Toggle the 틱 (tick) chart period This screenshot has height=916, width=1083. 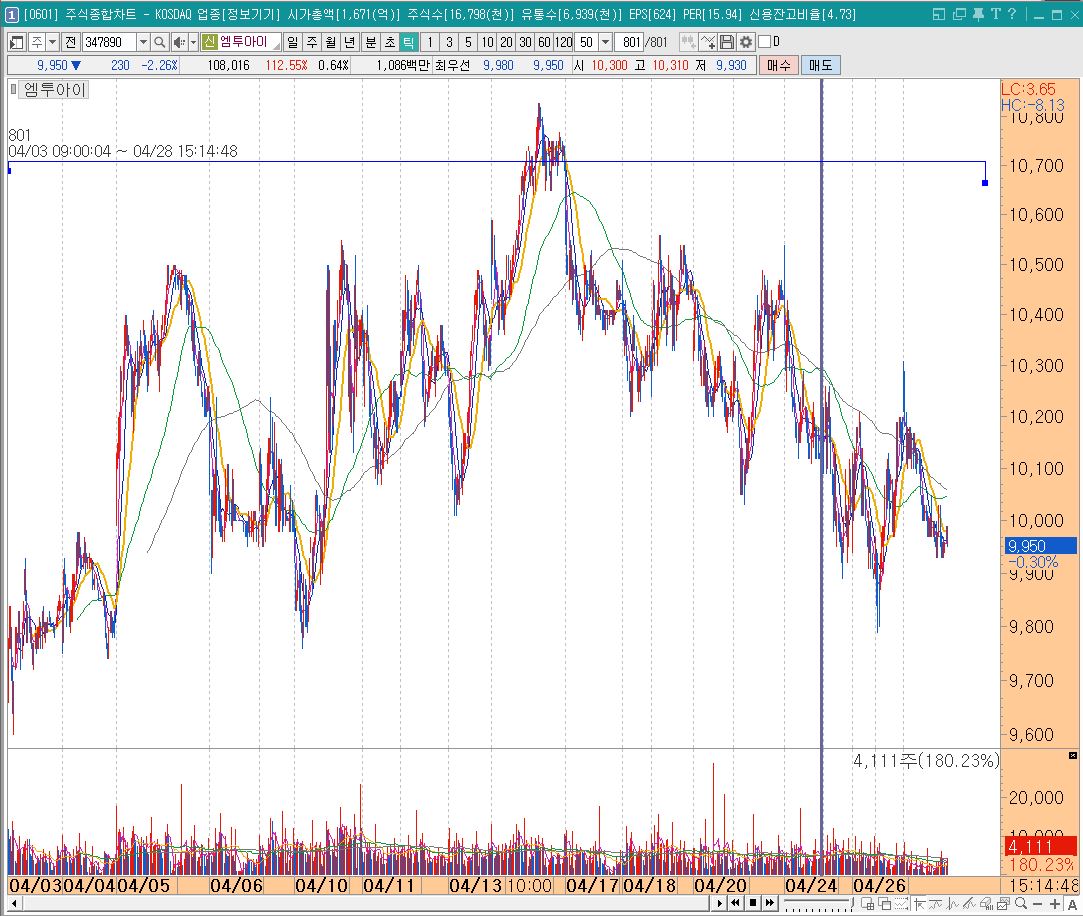pyautogui.click(x=408, y=42)
